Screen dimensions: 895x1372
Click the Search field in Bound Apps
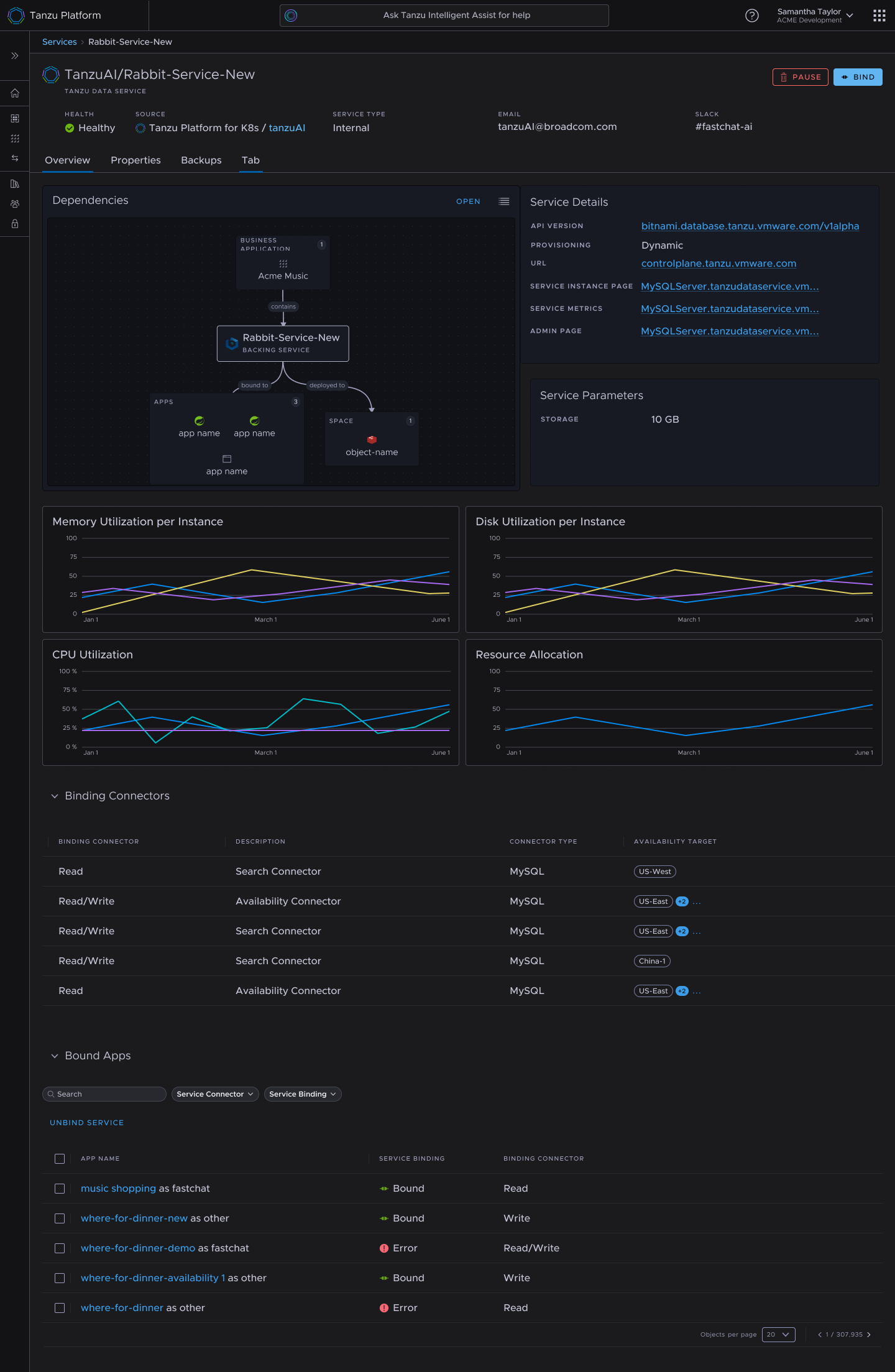tap(104, 1094)
